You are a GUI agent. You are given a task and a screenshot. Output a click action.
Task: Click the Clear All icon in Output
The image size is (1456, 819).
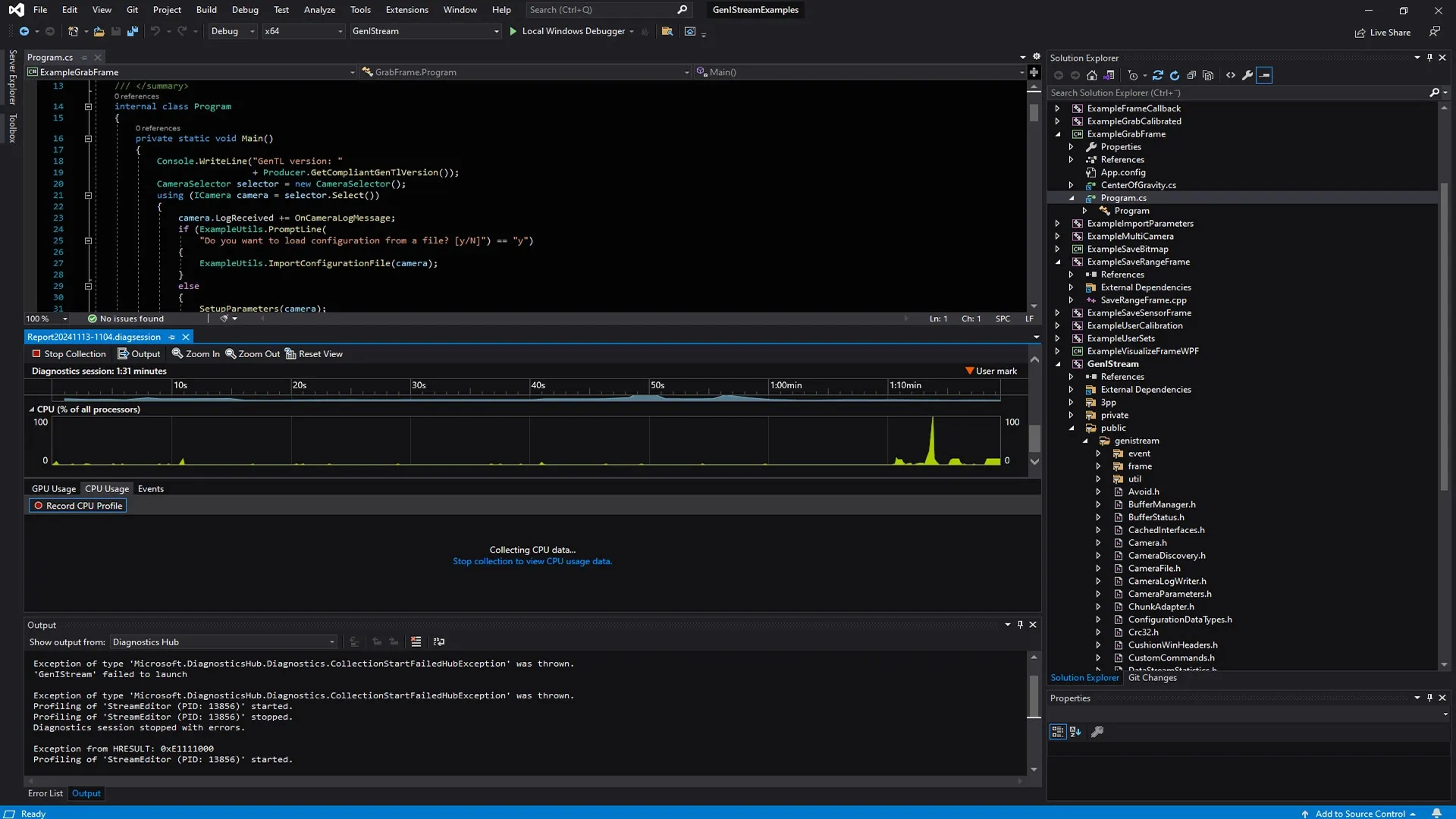(x=416, y=642)
